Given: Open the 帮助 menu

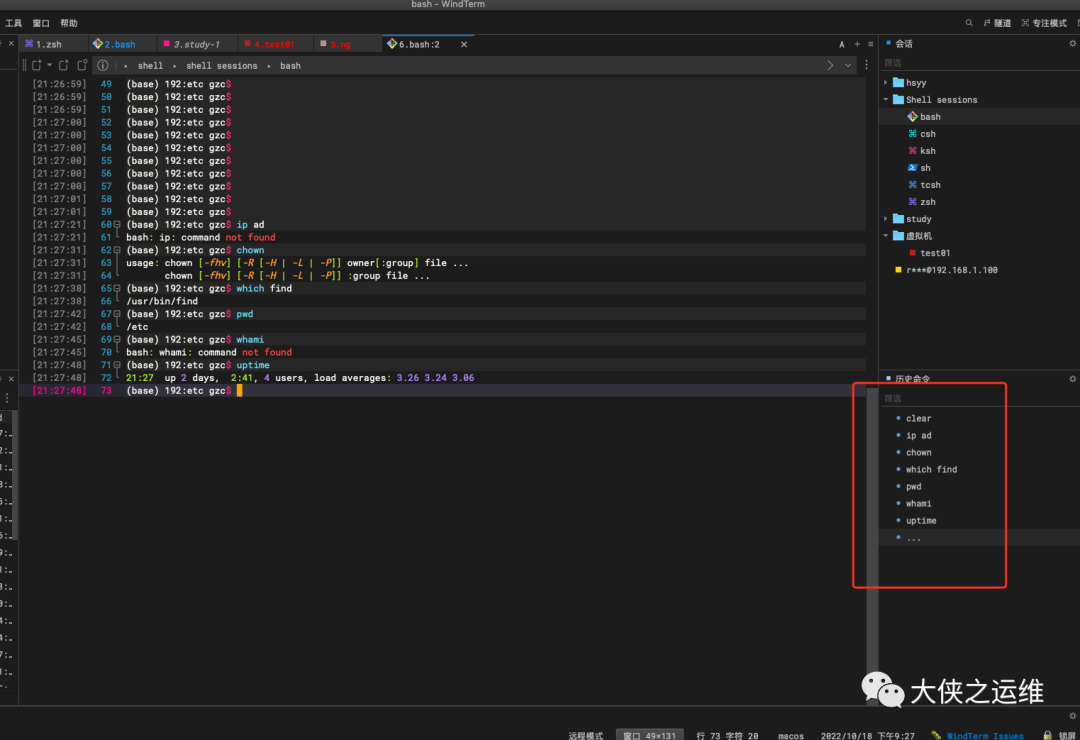Looking at the screenshot, I should 69,23.
